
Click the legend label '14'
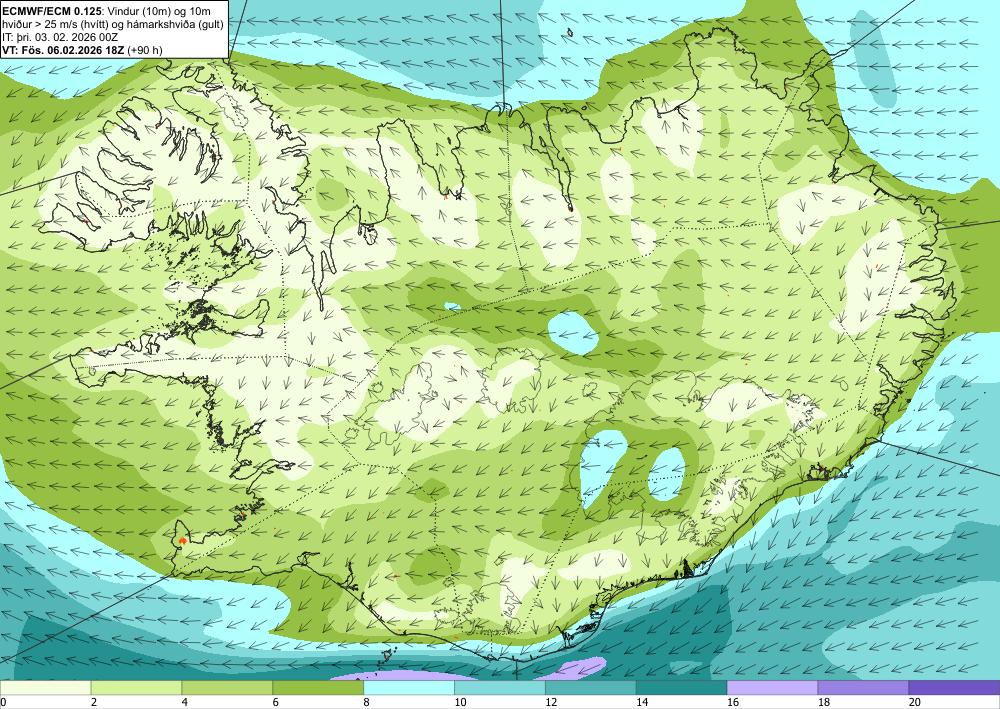pyautogui.click(x=642, y=703)
